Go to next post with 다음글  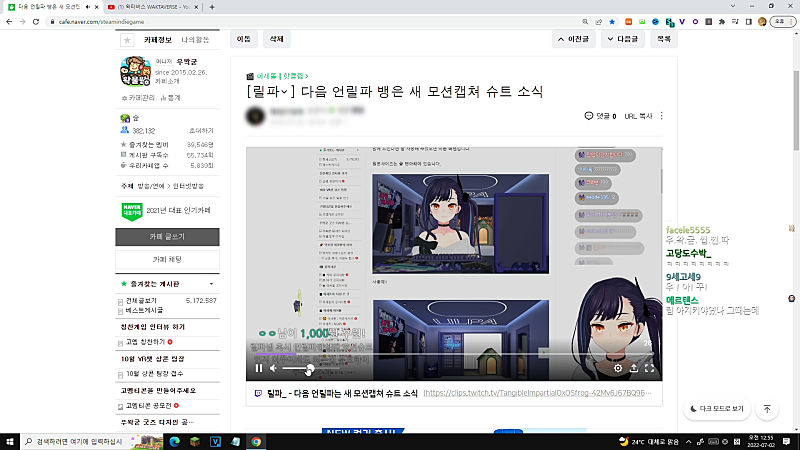(622, 39)
